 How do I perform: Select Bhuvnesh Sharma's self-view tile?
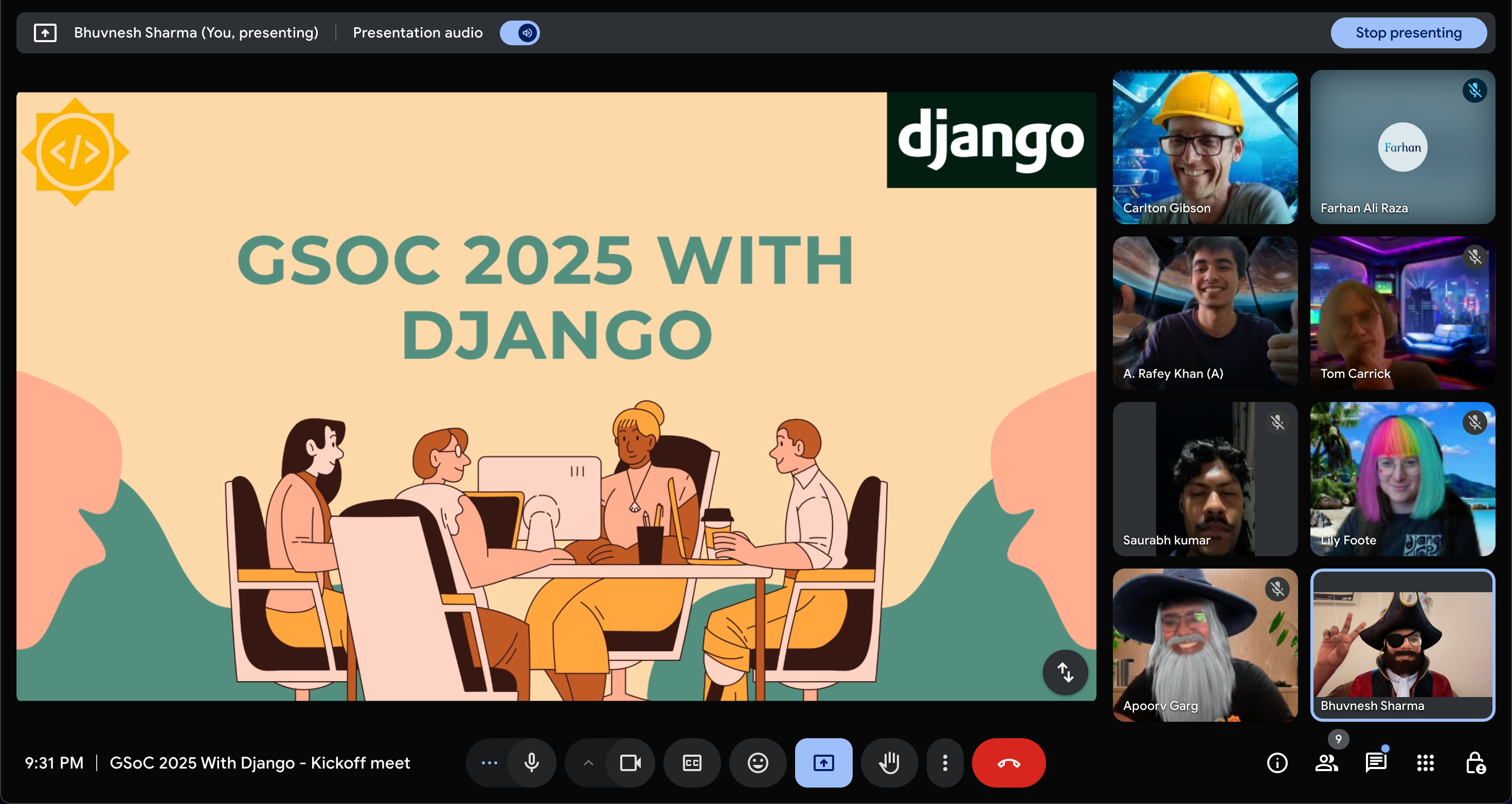point(1402,645)
